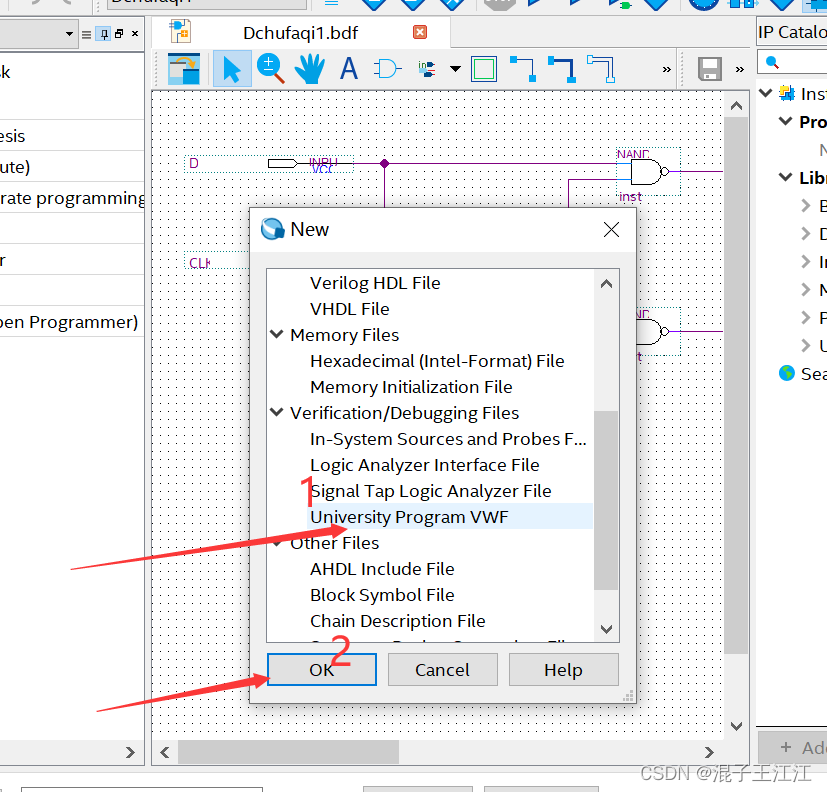Click the Open Programmer task row
Screen dimensions: 827x792
click(x=72, y=322)
